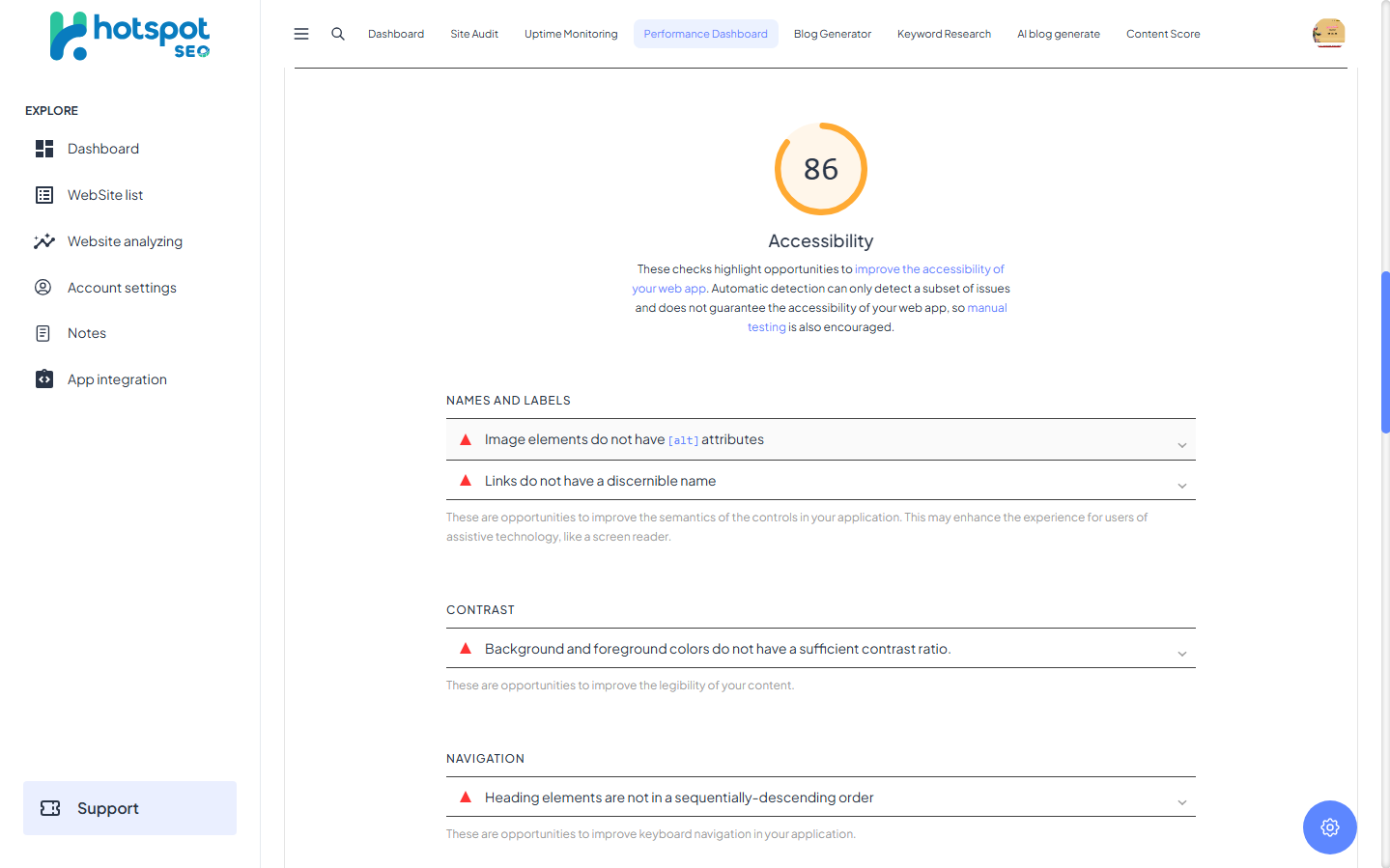Expand the image alt attributes audit
This screenshot has width=1390, height=868.
(1181, 445)
